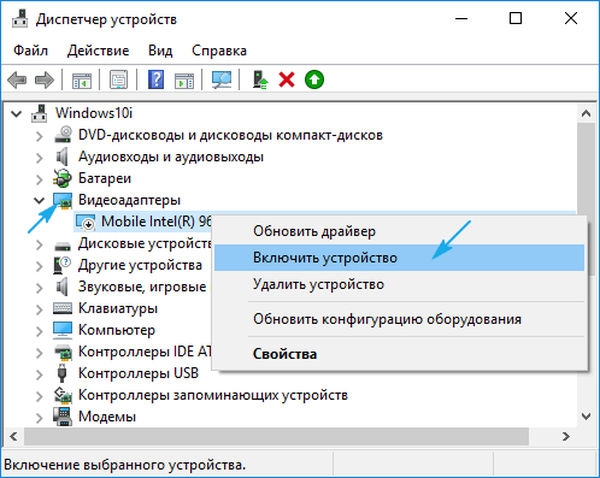
Task: Click the Help question mark toolbar icon
Action: pyautogui.click(x=157, y=80)
